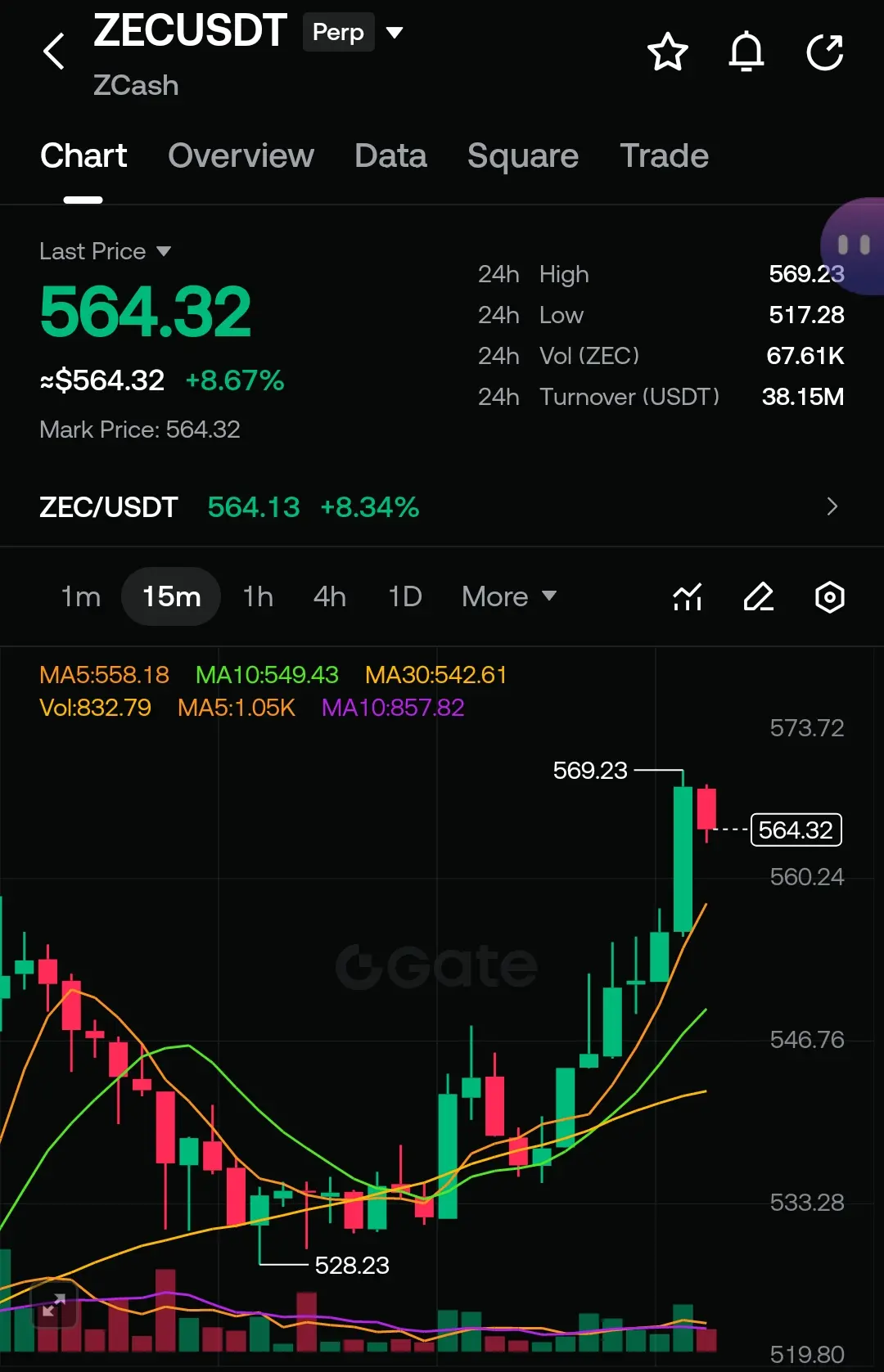Add ZECUSDT to favorites with star icon
This screenshot has height=1372, width=884.
(x=668, y=52)
